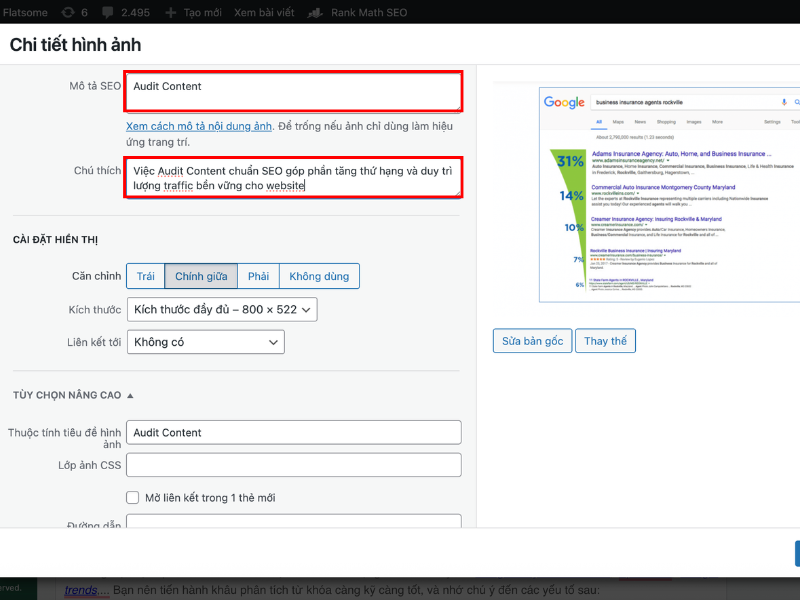Open Rank Math SEO chart icon
Viewport: 800px width, 600px height.
tap(315, 13)
